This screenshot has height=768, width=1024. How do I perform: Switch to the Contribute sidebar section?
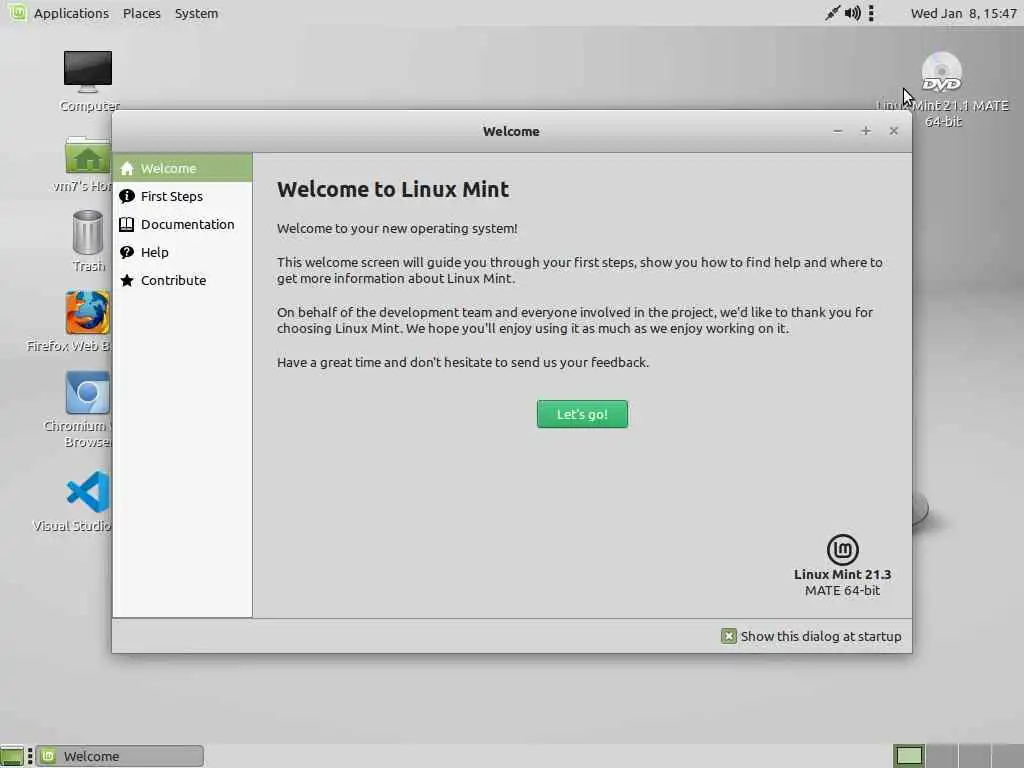click(182, 280)
